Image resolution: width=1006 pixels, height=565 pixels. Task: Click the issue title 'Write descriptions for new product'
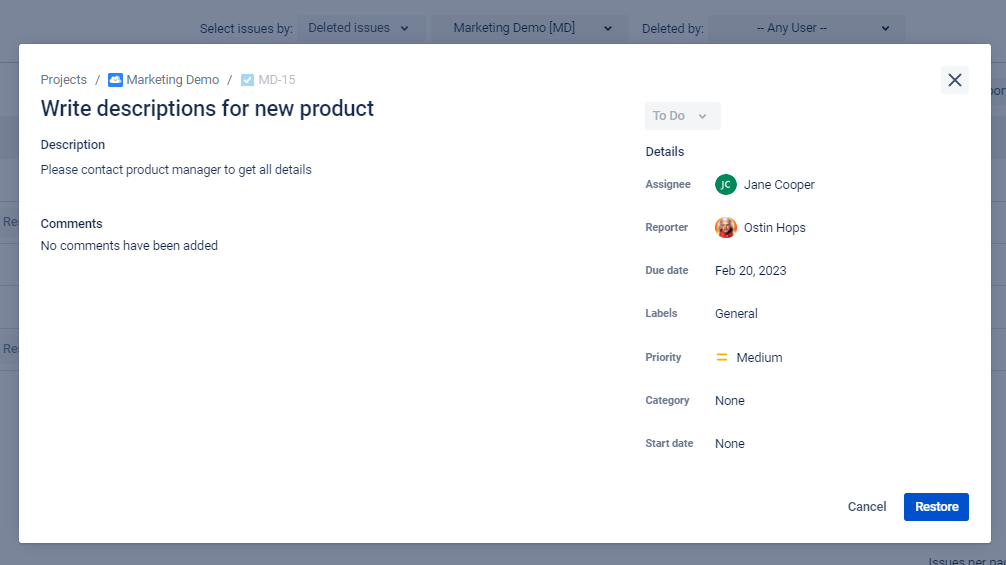pyautogui.click(x=207, y=108)
